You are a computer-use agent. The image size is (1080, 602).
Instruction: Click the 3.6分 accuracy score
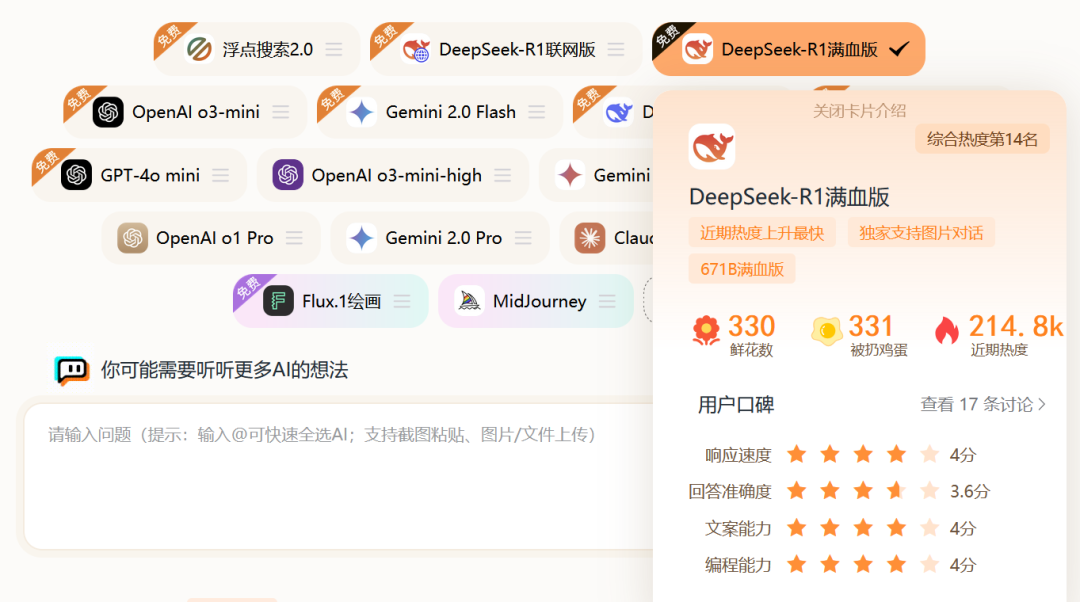tap(970, 492)
